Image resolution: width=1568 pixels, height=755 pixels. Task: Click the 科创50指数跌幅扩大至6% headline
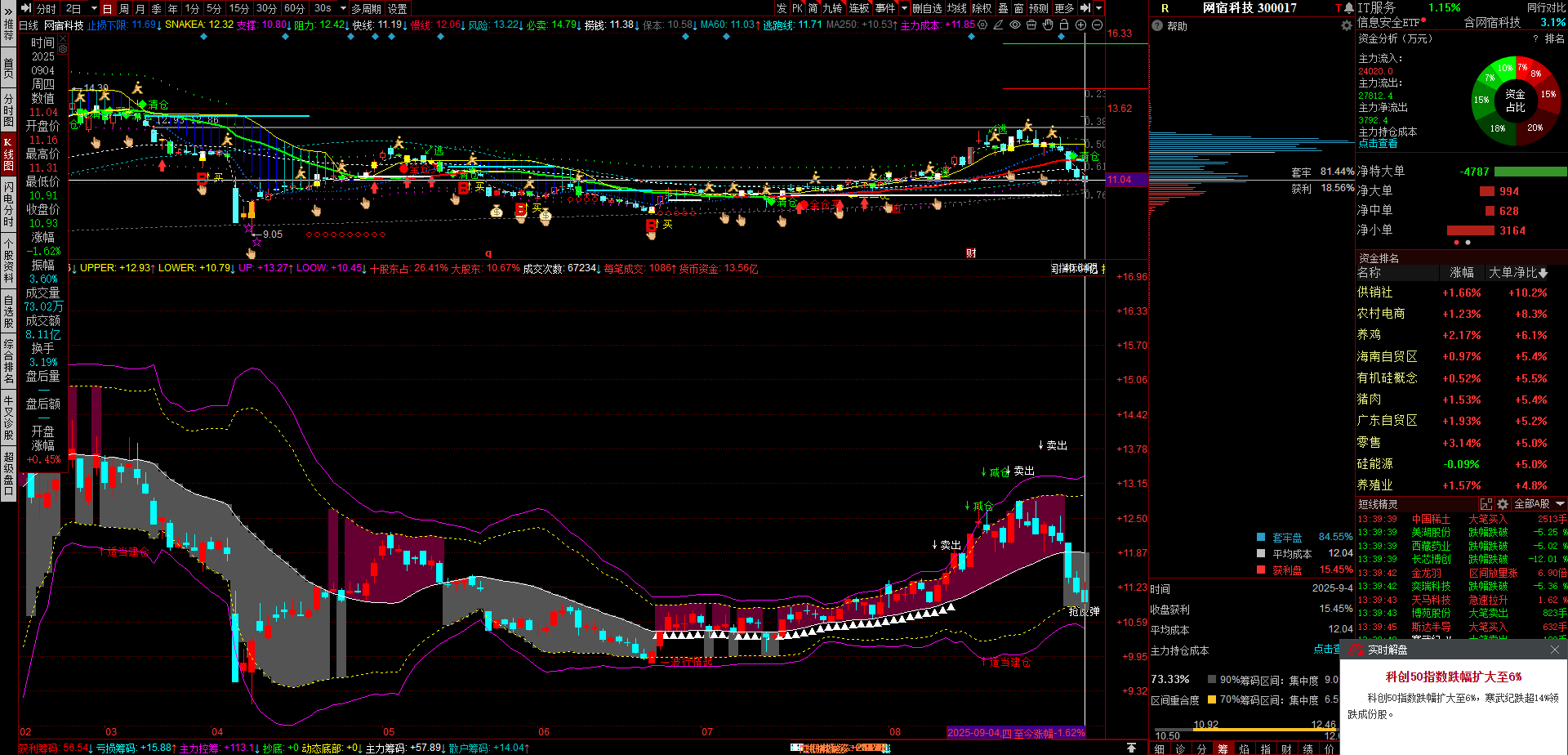tap(1454, 677)
